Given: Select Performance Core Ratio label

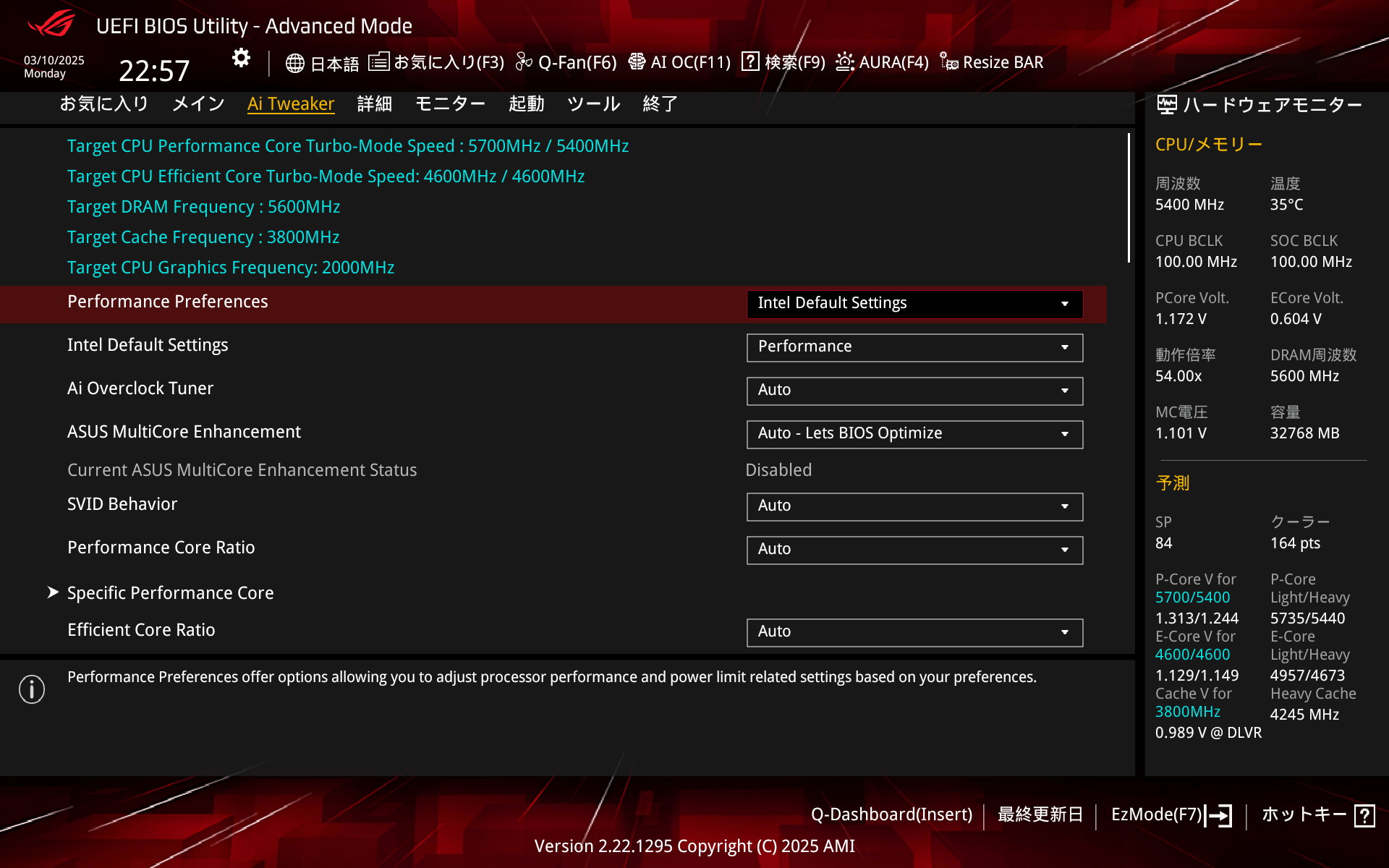Looking at the screenshot, I should click(x=161, y=548).
